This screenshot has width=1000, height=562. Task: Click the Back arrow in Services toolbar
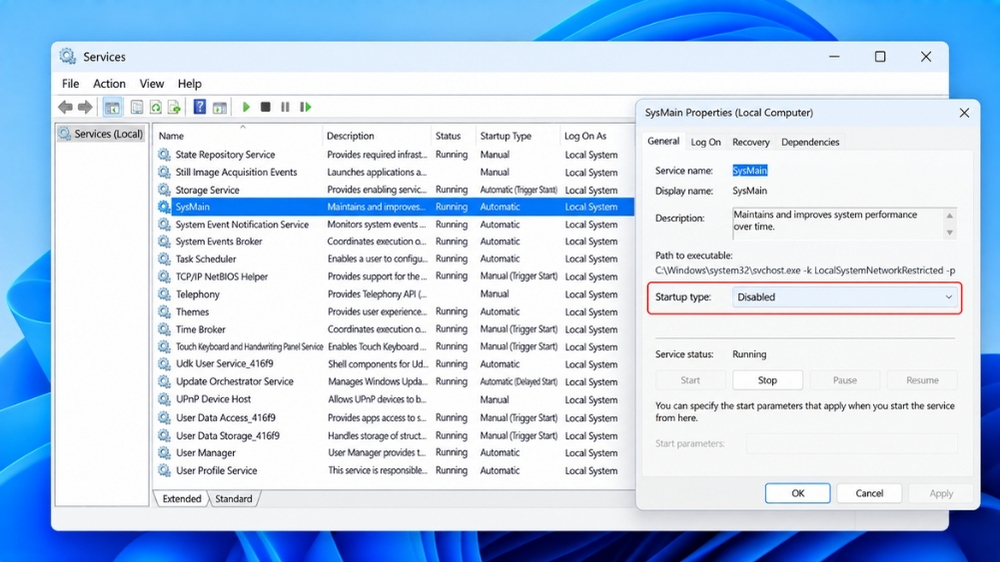[x=65, y=107]
